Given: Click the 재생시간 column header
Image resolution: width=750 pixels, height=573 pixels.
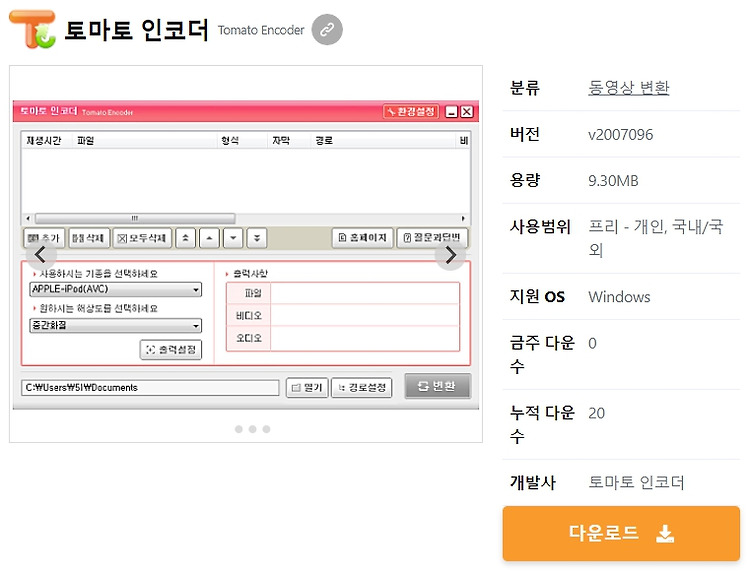Looking at the screenshot, I should [x=44, y=141].
